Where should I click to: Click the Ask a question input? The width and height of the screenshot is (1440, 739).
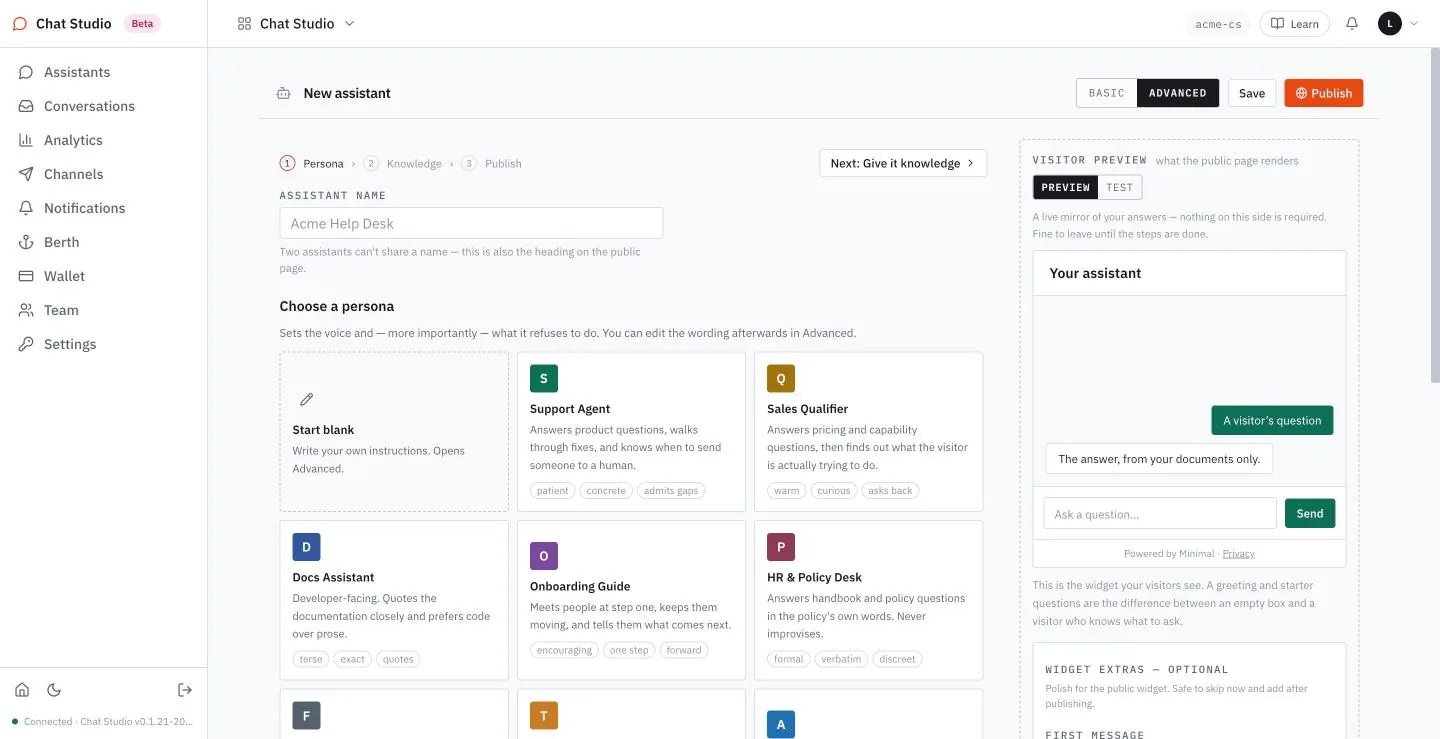tap(1160, 514)
